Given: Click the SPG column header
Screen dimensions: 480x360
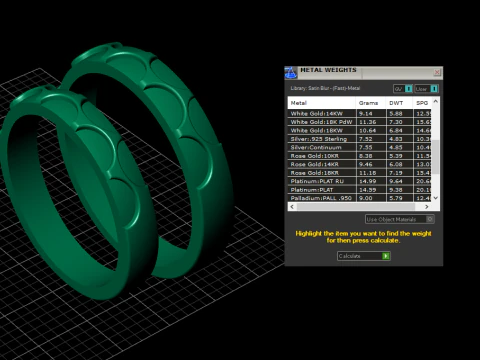Looking at the screenshot, I should [x=422, y=103].
